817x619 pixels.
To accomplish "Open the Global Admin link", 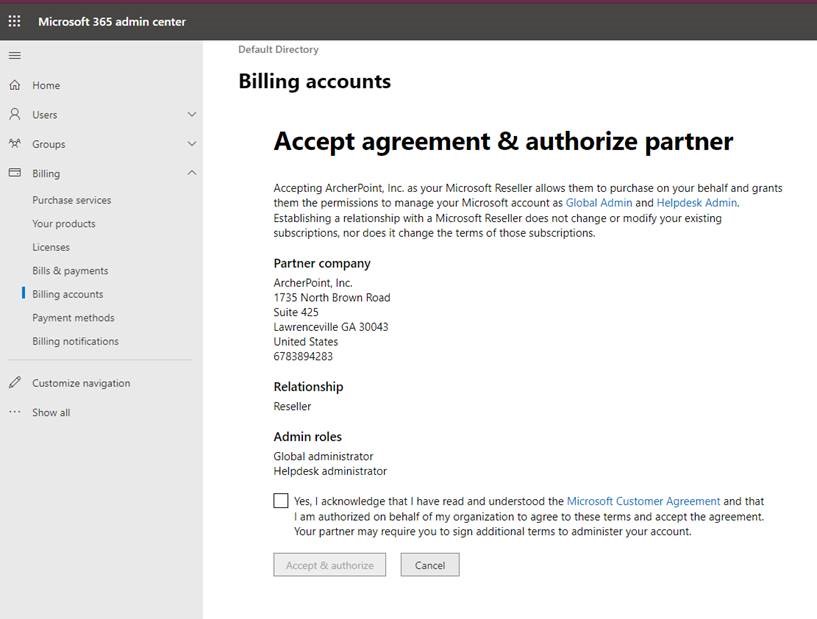I will [x=599, y=203].
